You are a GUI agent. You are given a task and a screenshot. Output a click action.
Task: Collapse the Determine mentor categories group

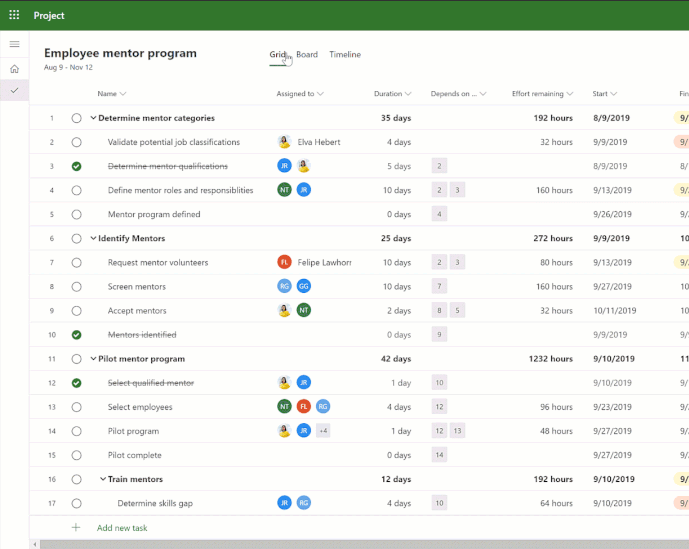tap(93, 118)
